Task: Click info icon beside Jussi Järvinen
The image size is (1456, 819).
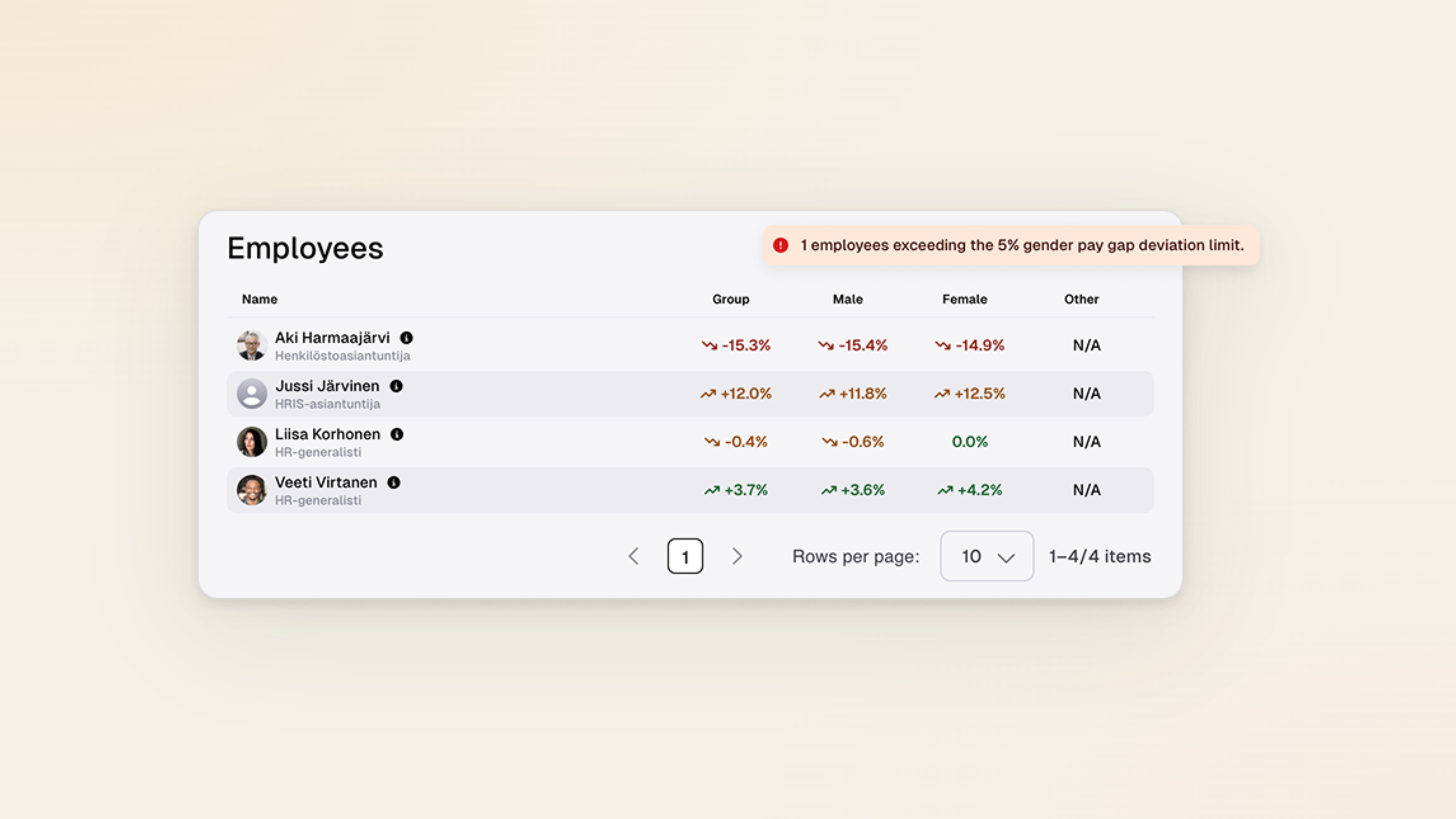Action: tap(396, 386)
